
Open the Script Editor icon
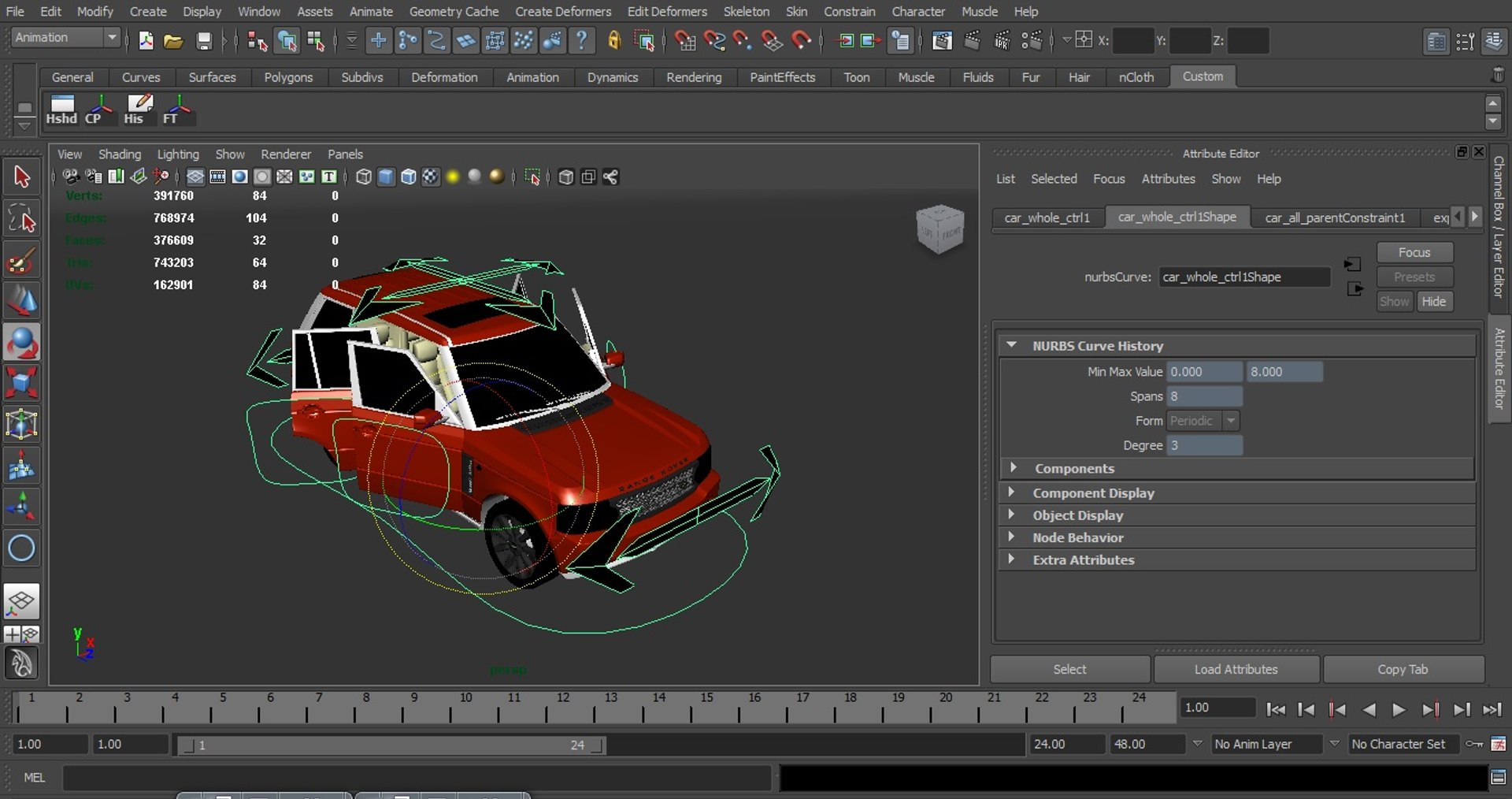[1499, 778]
